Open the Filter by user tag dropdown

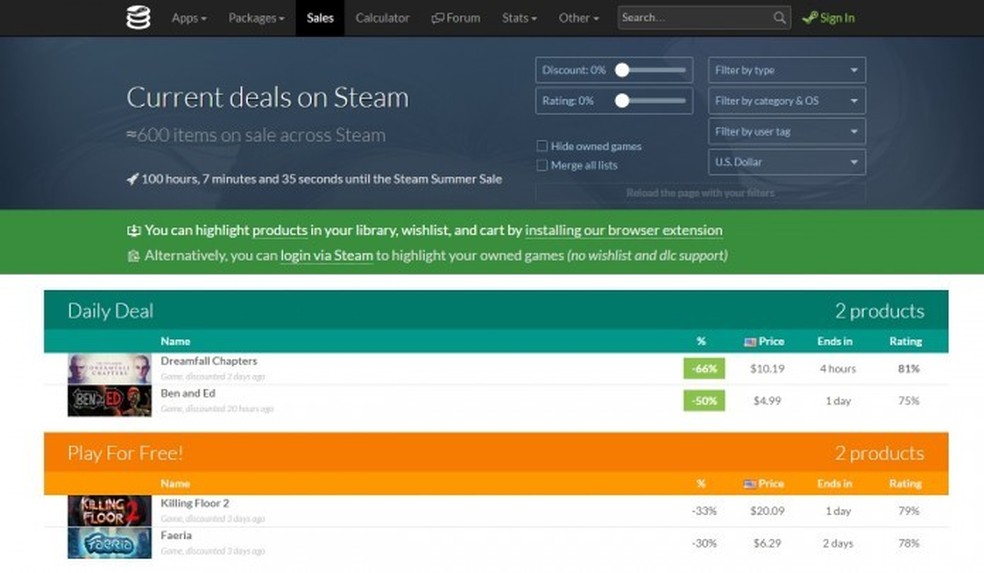[787, 131]
